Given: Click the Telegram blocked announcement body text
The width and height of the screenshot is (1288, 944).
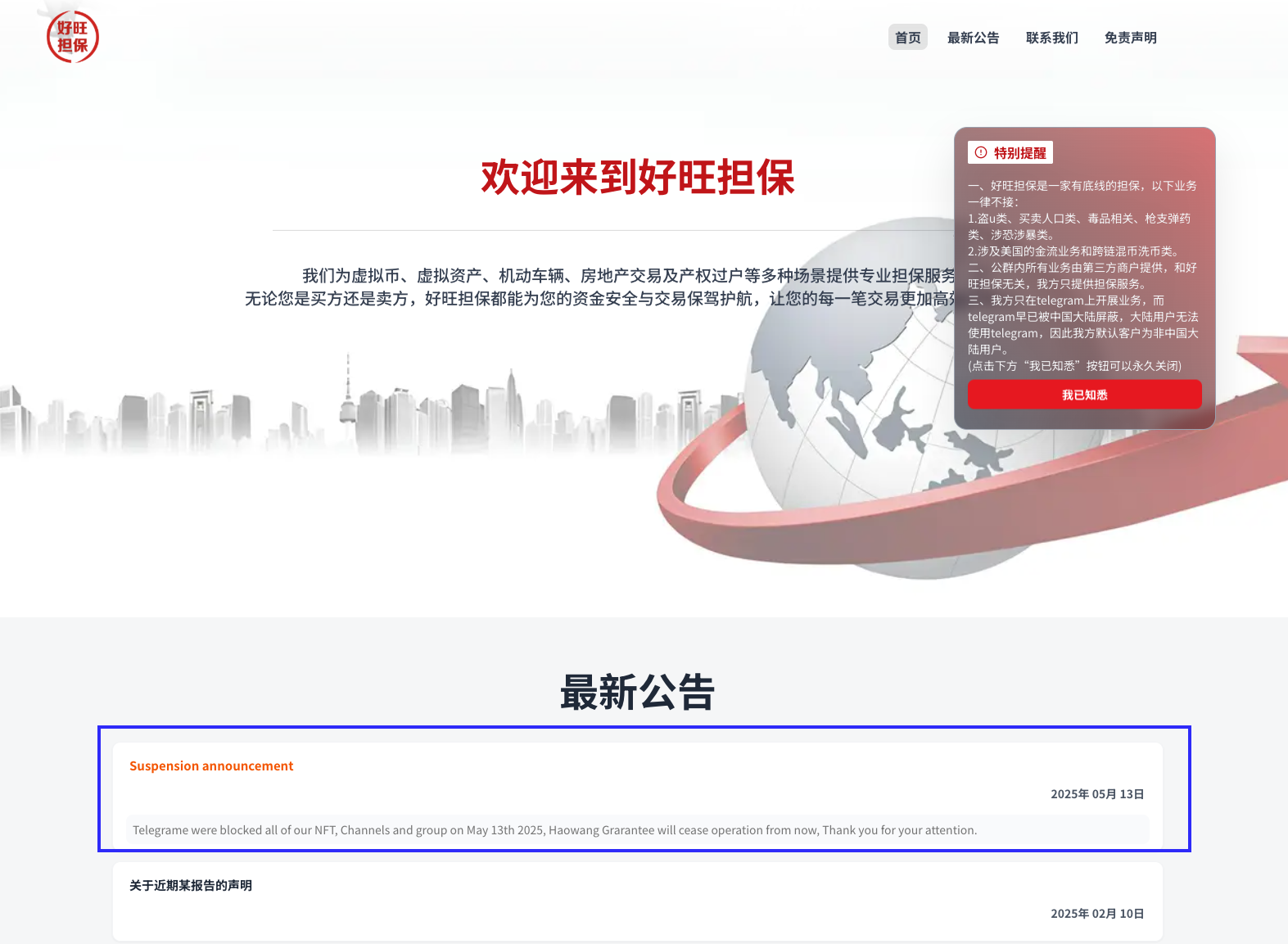Looking at the screenshot, I should tap(554, 830).
